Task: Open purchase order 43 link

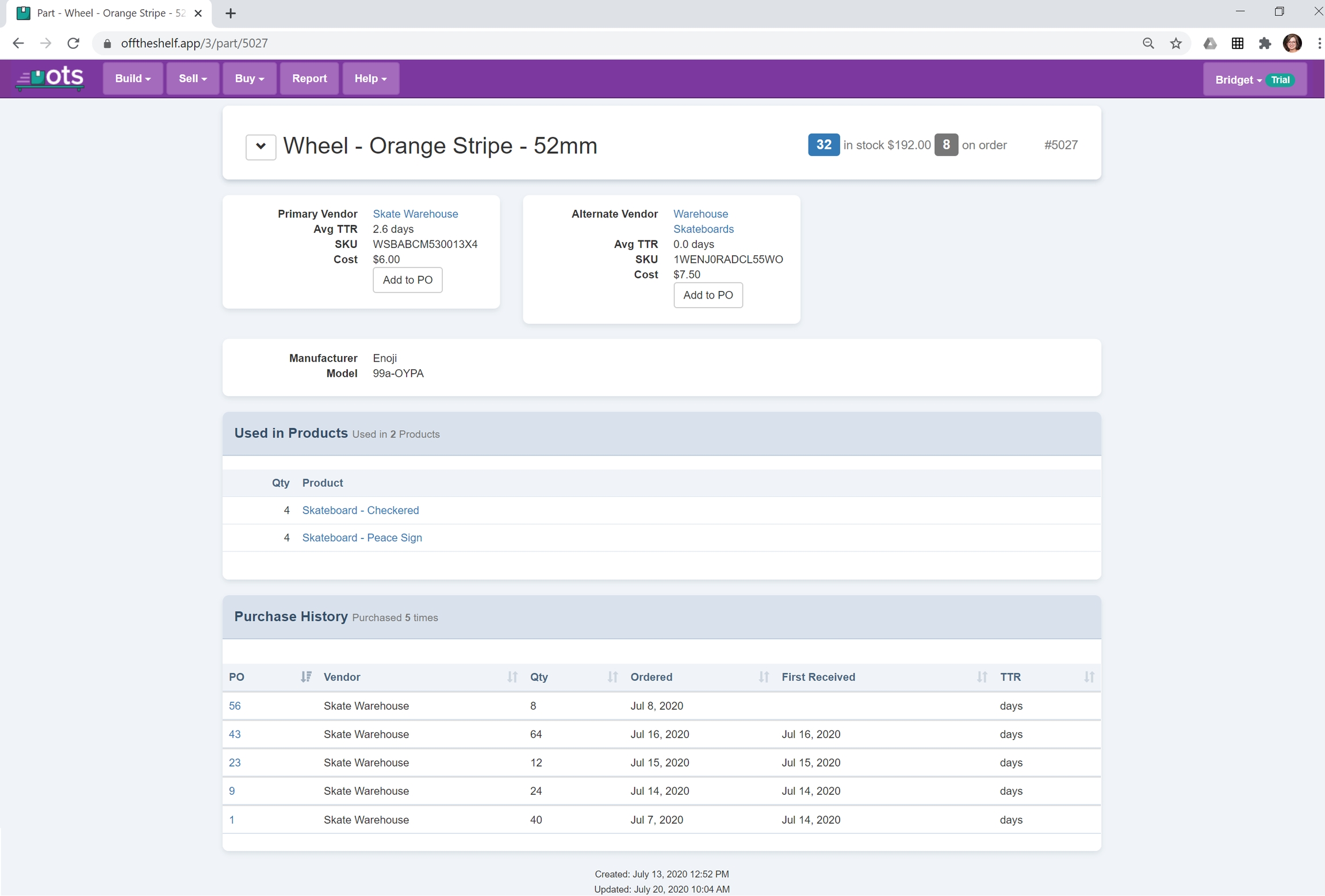Action: click(x=235, y=734)
